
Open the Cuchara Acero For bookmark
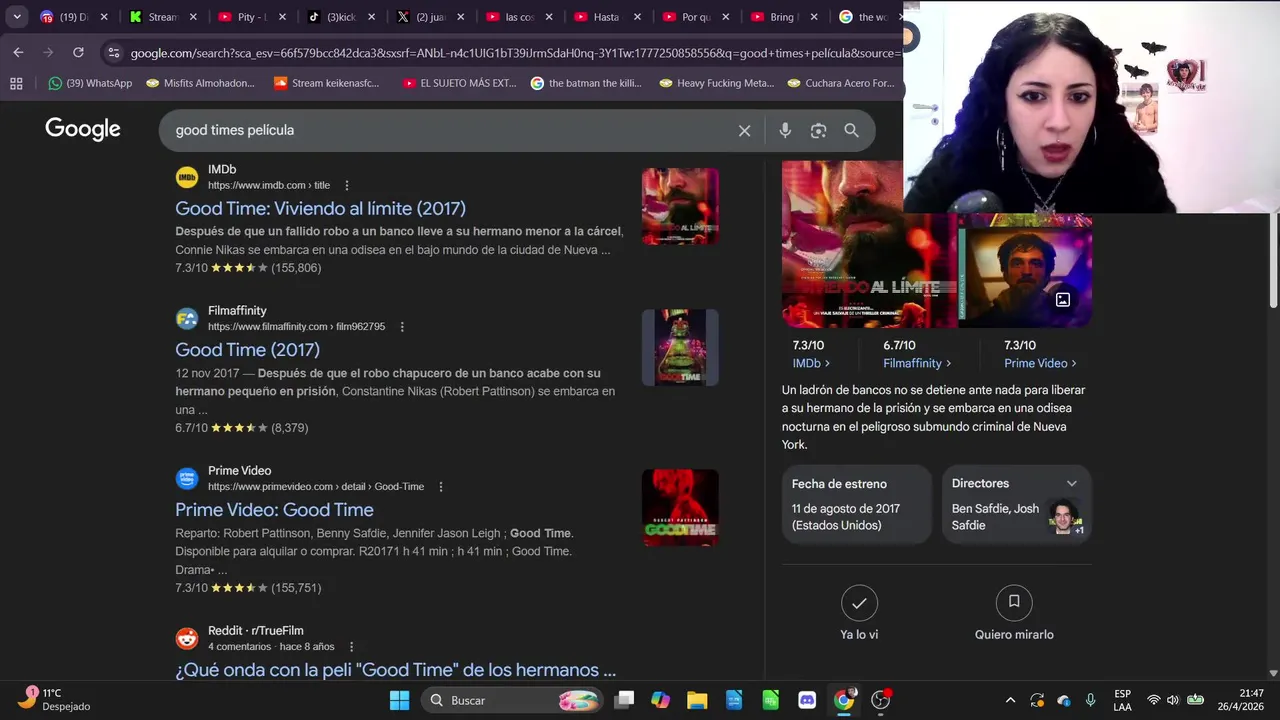[x=841, y=83]
